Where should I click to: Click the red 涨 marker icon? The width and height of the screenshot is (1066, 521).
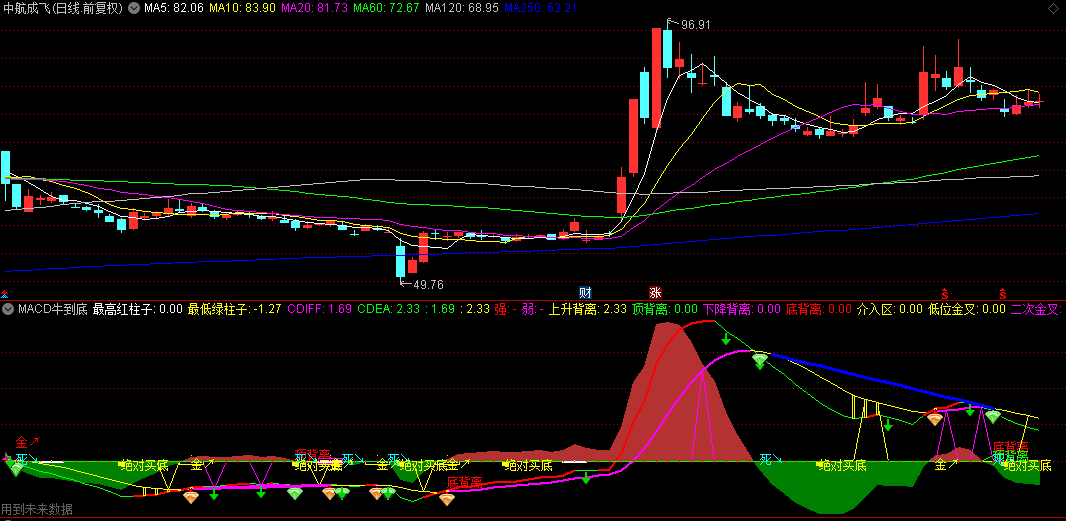[x=655, y=293]
